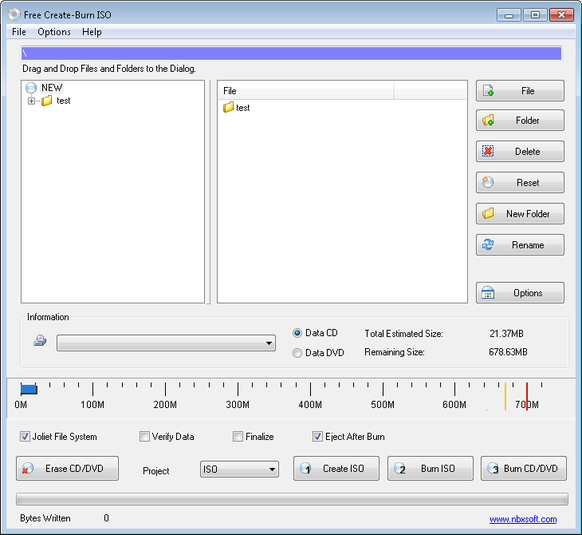Open the Help menu

tap(92, 32)
